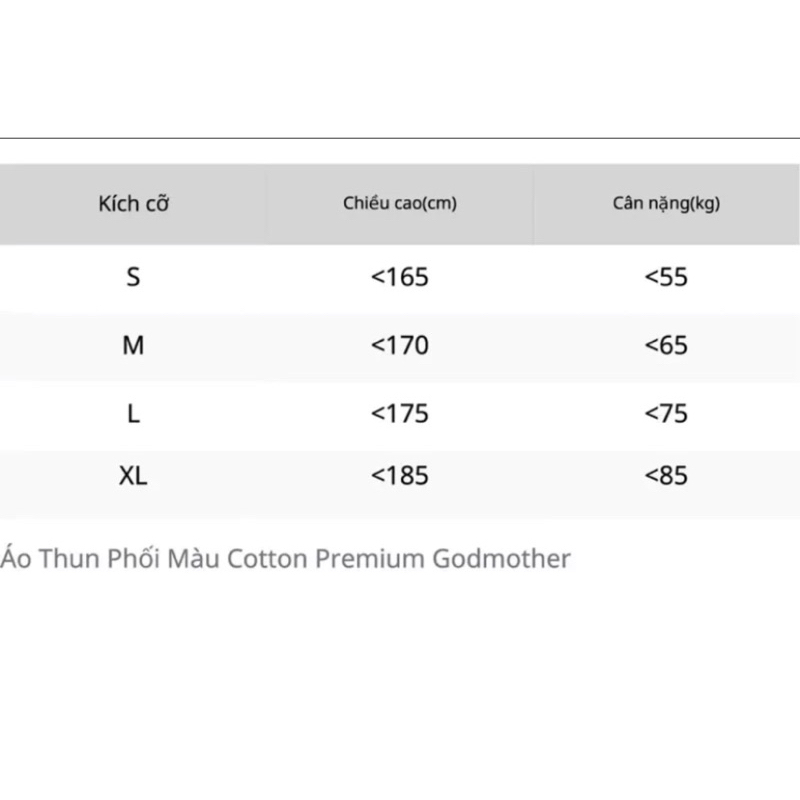The height and width of the screenshot is (800, 800).
Task: Click the <55 weight value
Action: point(666,277)
